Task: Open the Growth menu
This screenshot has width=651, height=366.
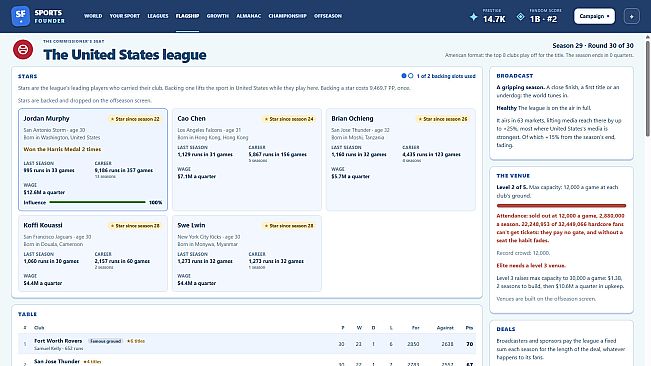Action: [218, 16]
